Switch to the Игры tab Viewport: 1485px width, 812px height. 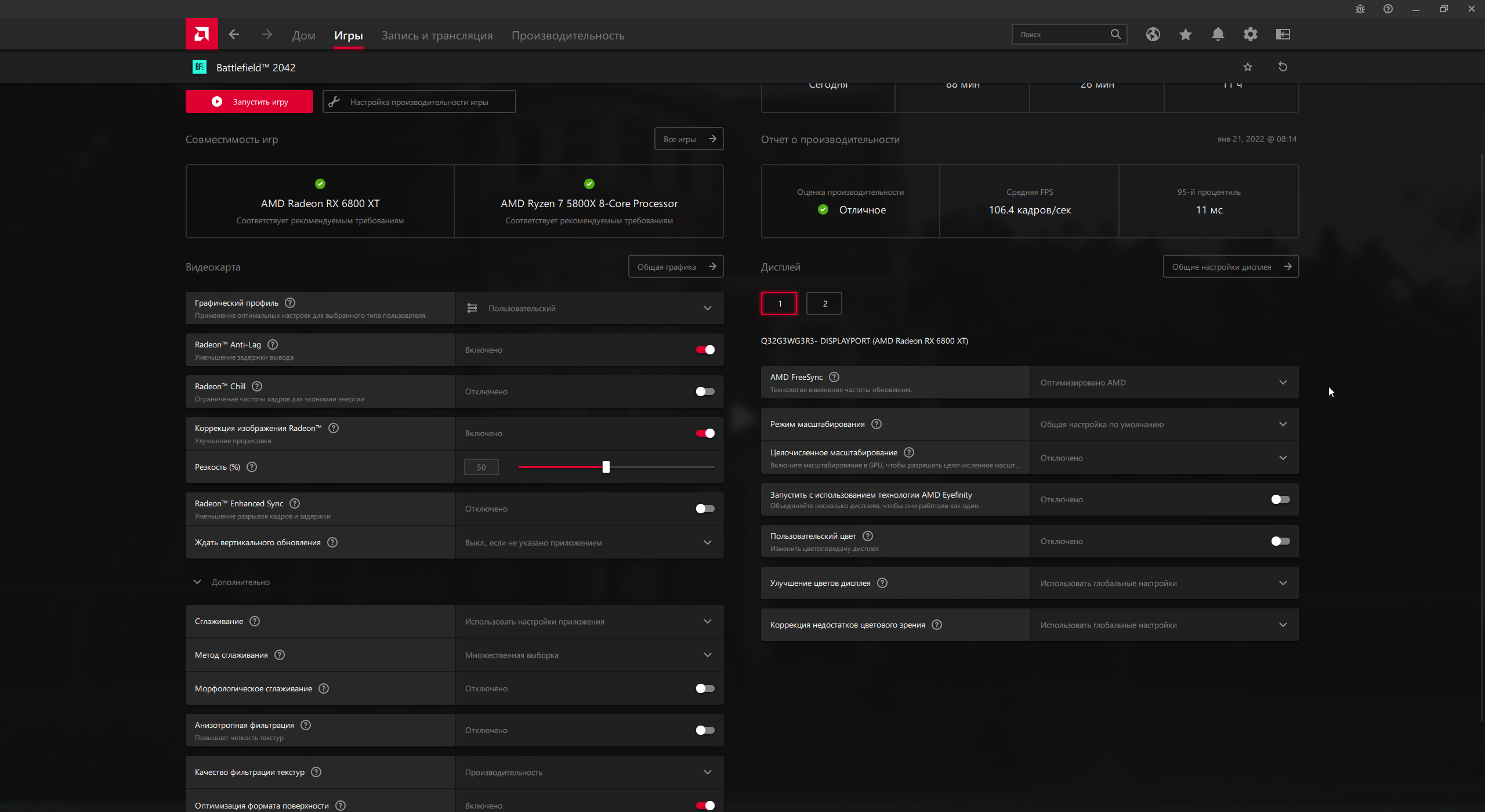point(349,35)
